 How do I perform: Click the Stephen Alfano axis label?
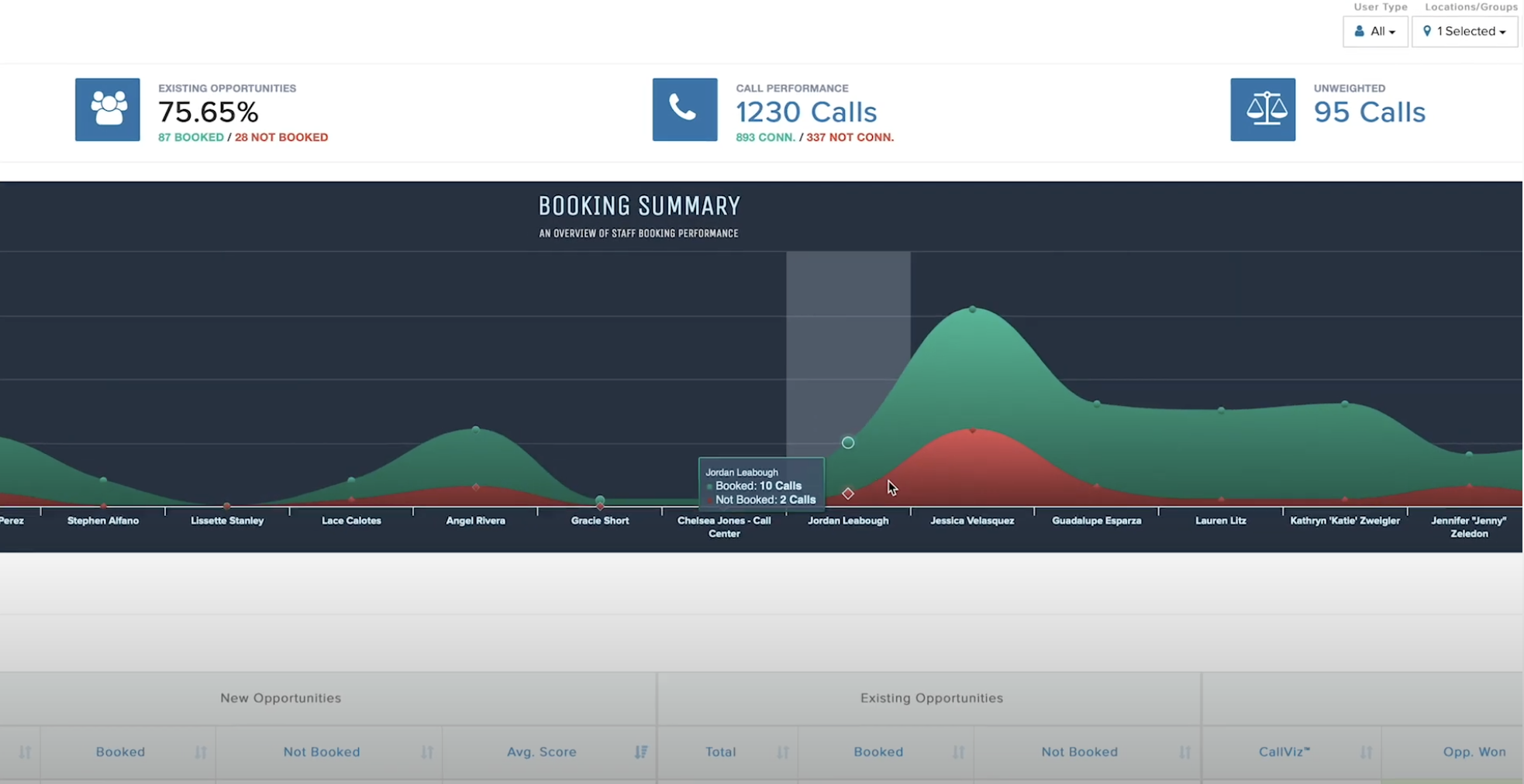coord(103,521)
